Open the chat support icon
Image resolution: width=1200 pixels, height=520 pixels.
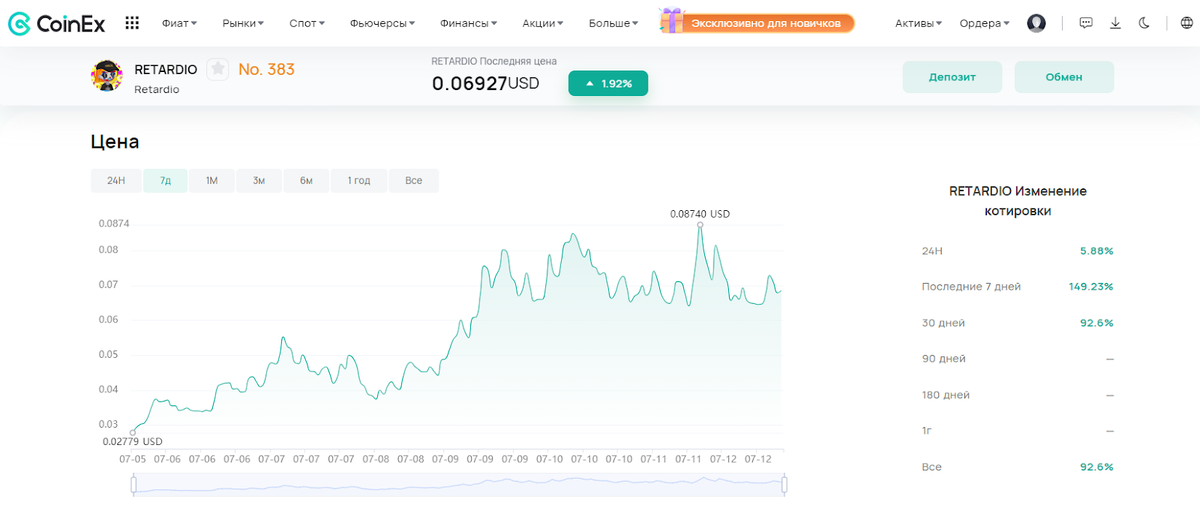point(1086,22)
